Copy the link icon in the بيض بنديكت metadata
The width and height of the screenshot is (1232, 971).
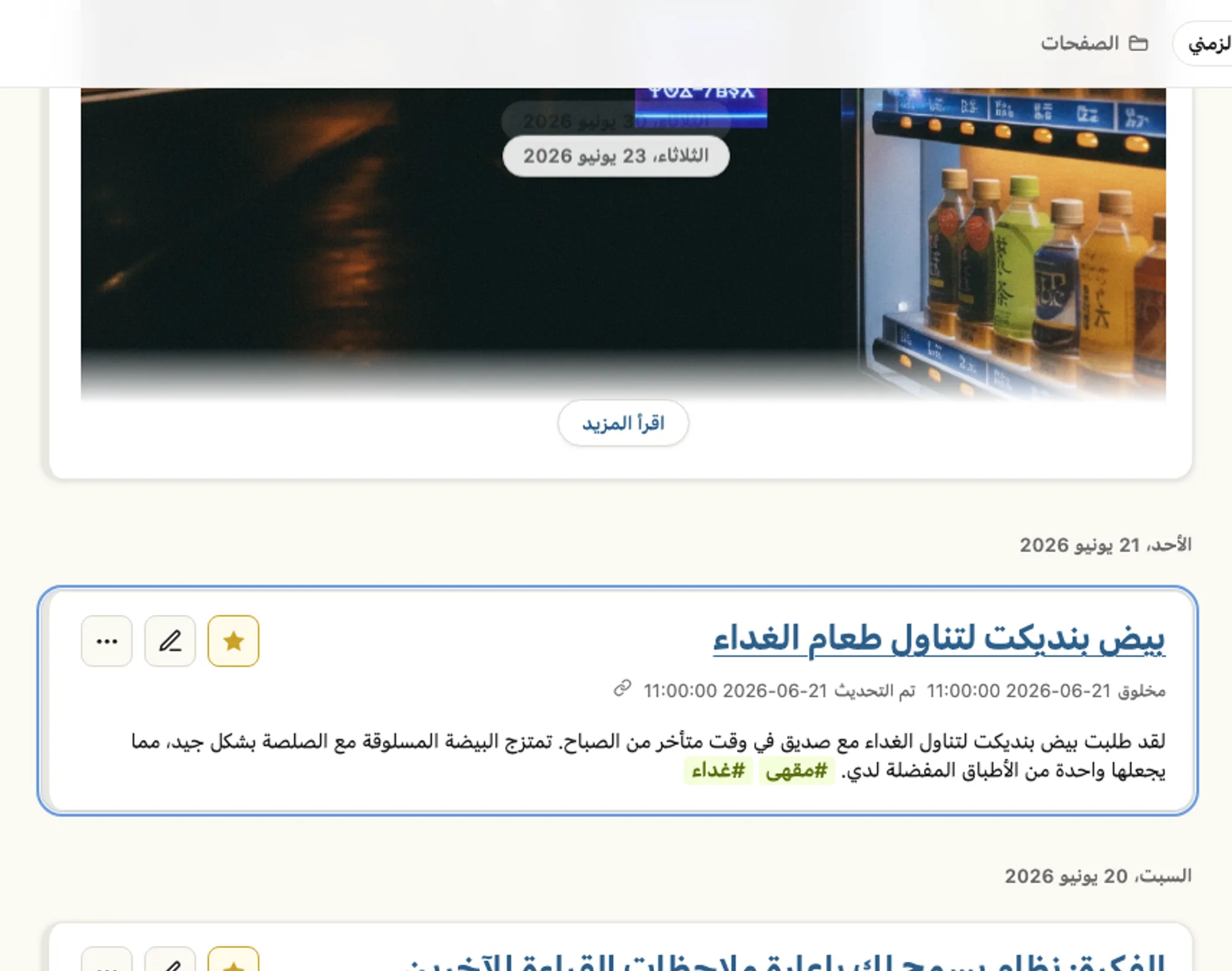click(x=622, y=688)
